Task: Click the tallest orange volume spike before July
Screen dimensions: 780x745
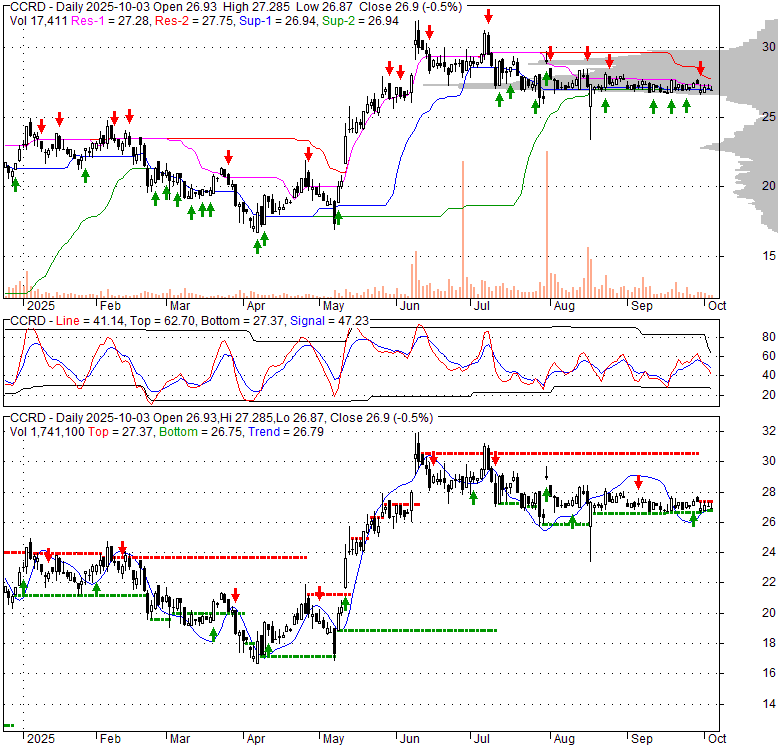Action: click(x=463, y=229)
